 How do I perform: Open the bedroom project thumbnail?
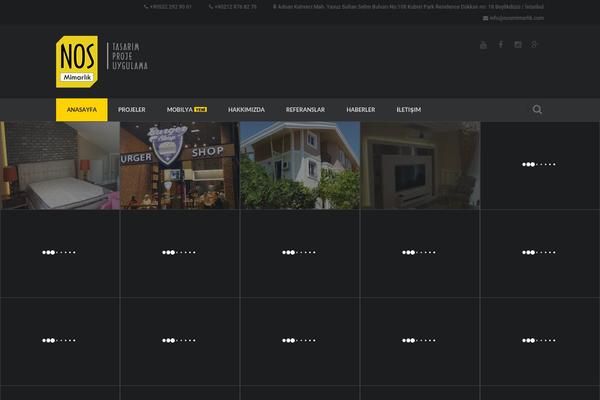[60, 165]
